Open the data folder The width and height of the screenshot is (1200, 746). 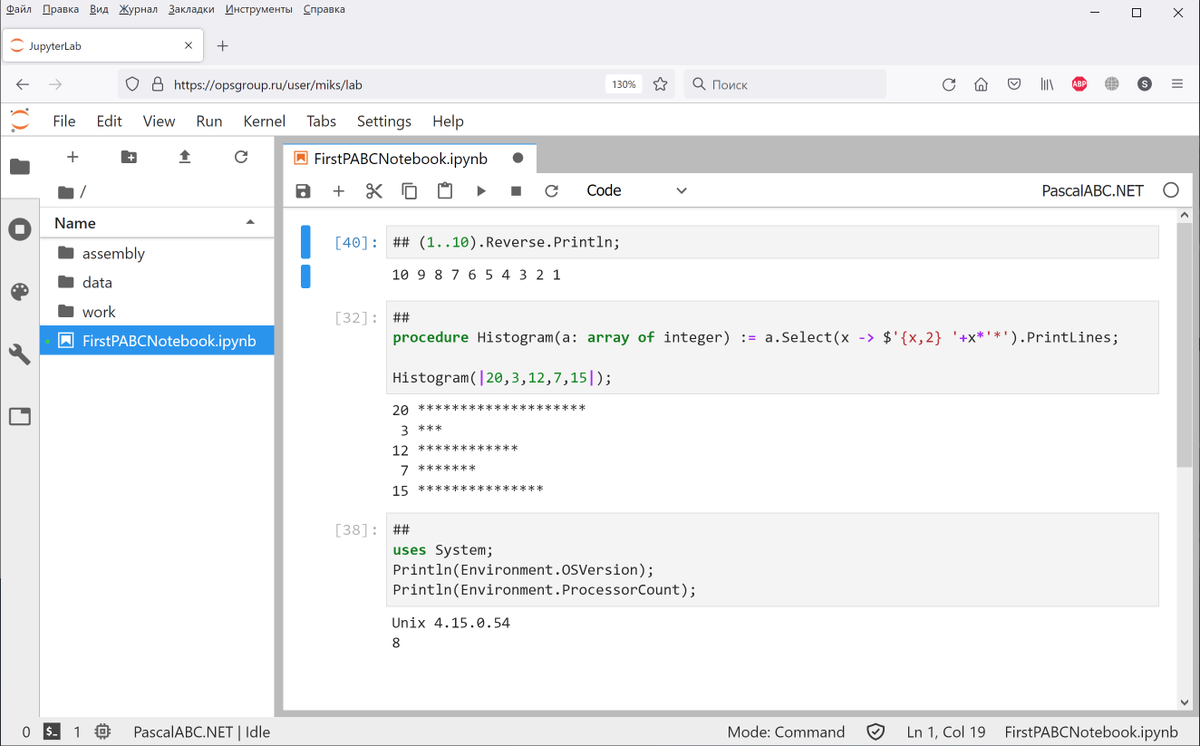tap(157, 282)
